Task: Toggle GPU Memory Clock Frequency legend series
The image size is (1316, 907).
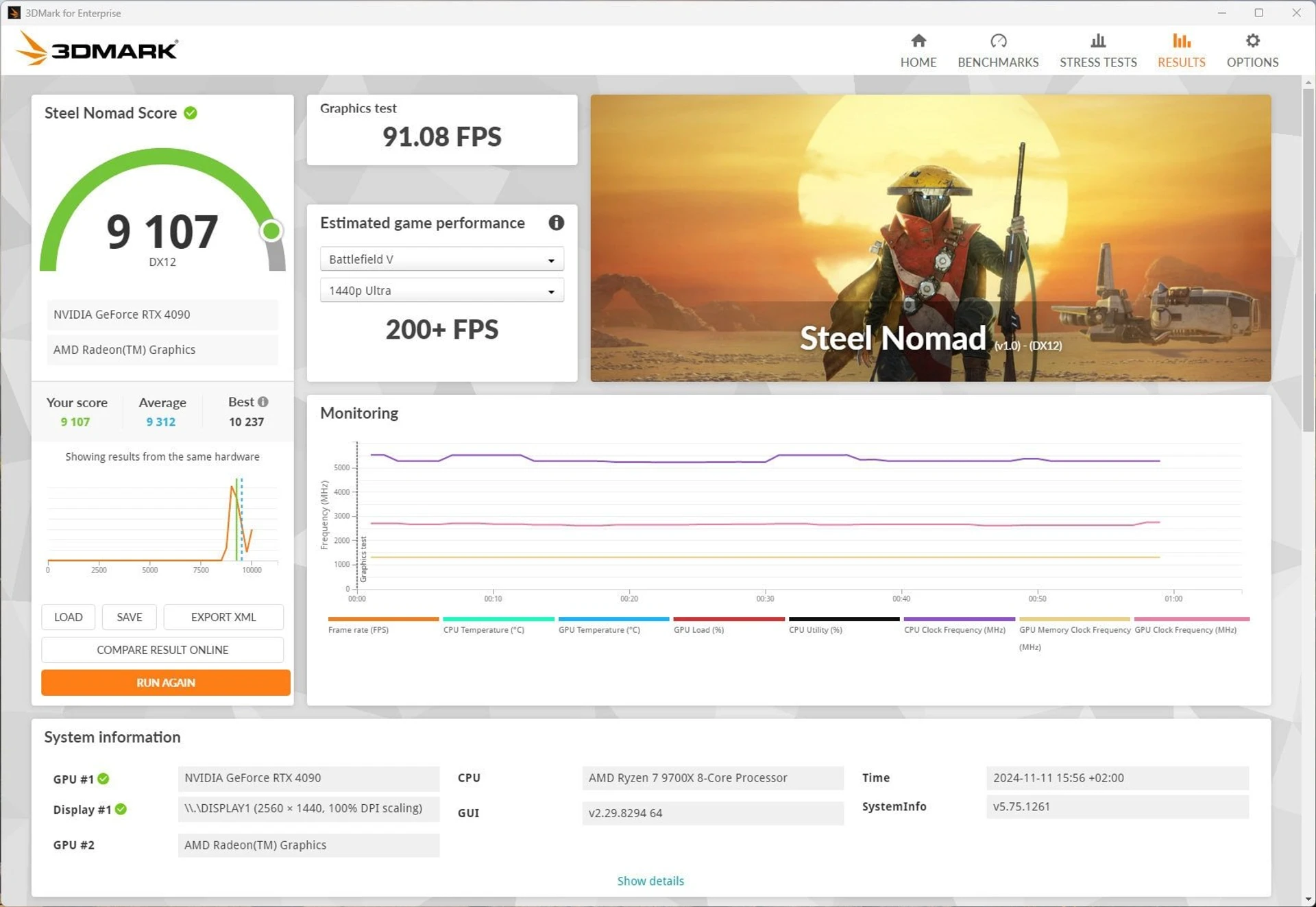Action: click(x=1074, y=633)
